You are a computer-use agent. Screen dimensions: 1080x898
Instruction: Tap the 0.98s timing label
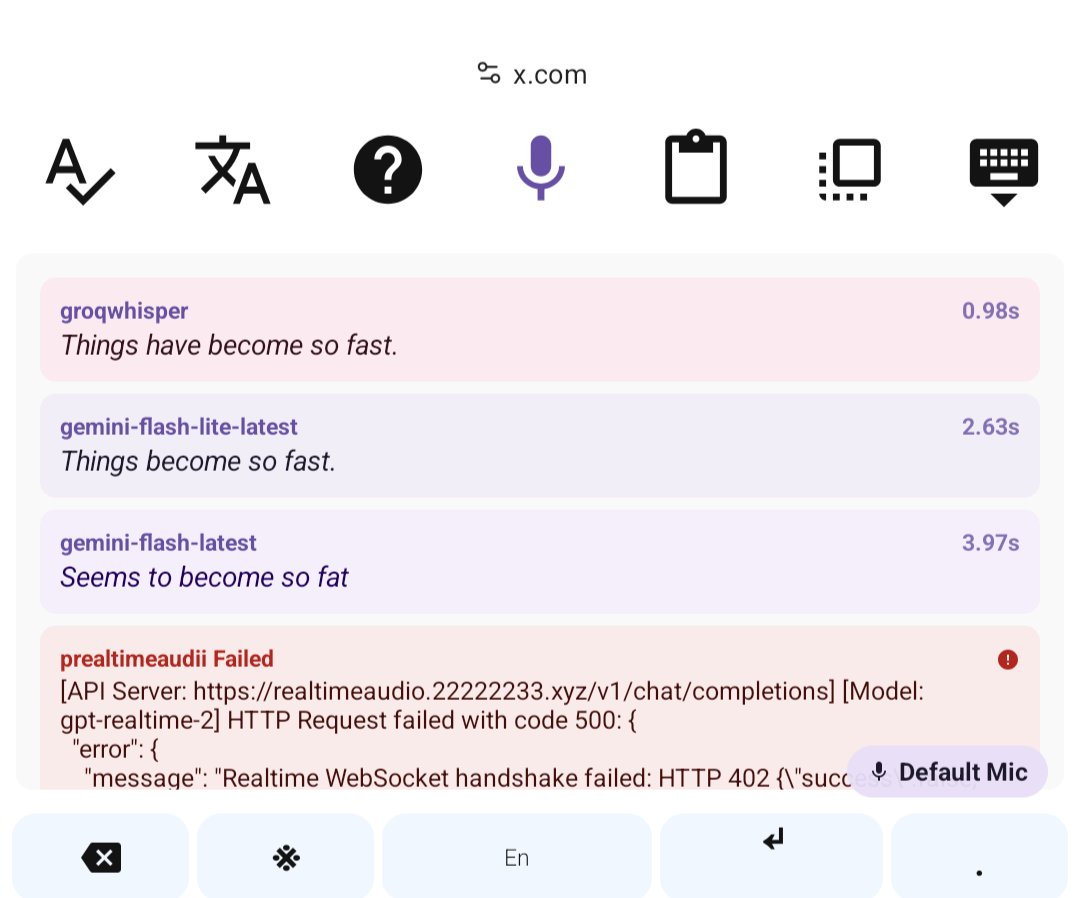pyautogui.click(x=990, y=311)
